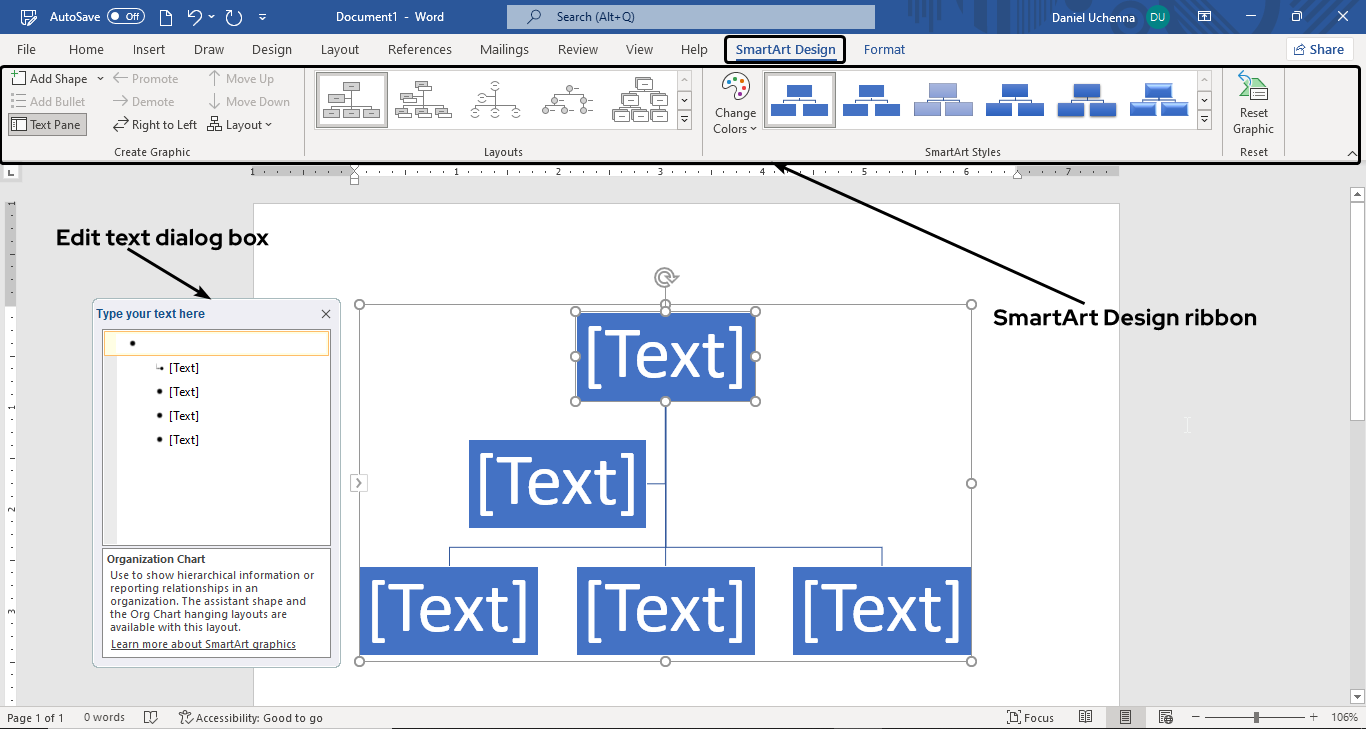Switch to the Format tab
The image size is (1366, 729).
[x=884, y=49]
